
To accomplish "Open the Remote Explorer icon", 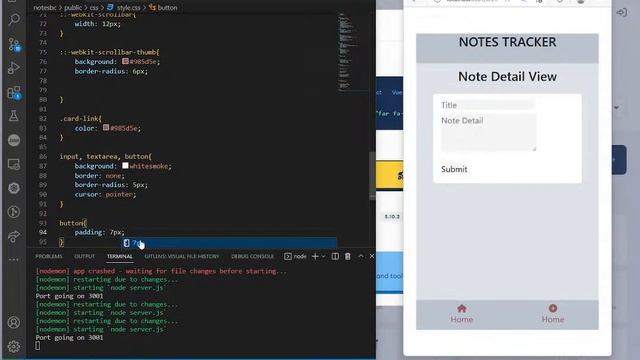I will click(14, 164).
